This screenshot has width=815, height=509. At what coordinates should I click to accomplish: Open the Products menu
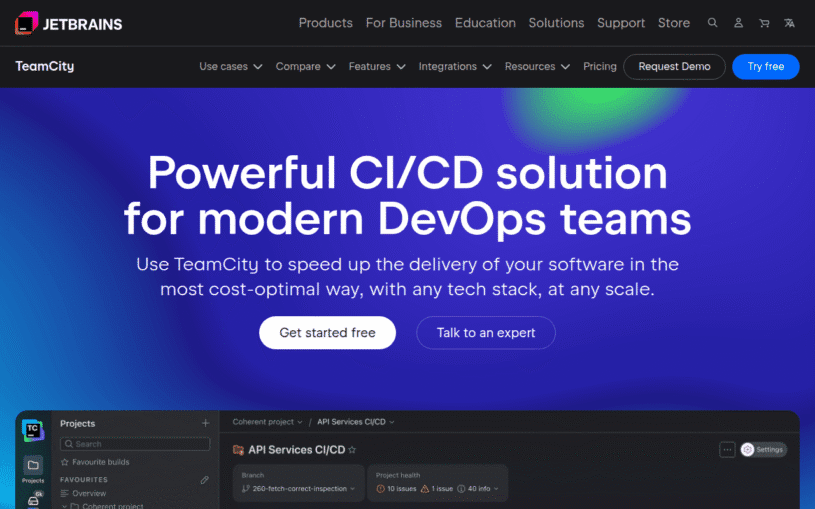(325, 23)
